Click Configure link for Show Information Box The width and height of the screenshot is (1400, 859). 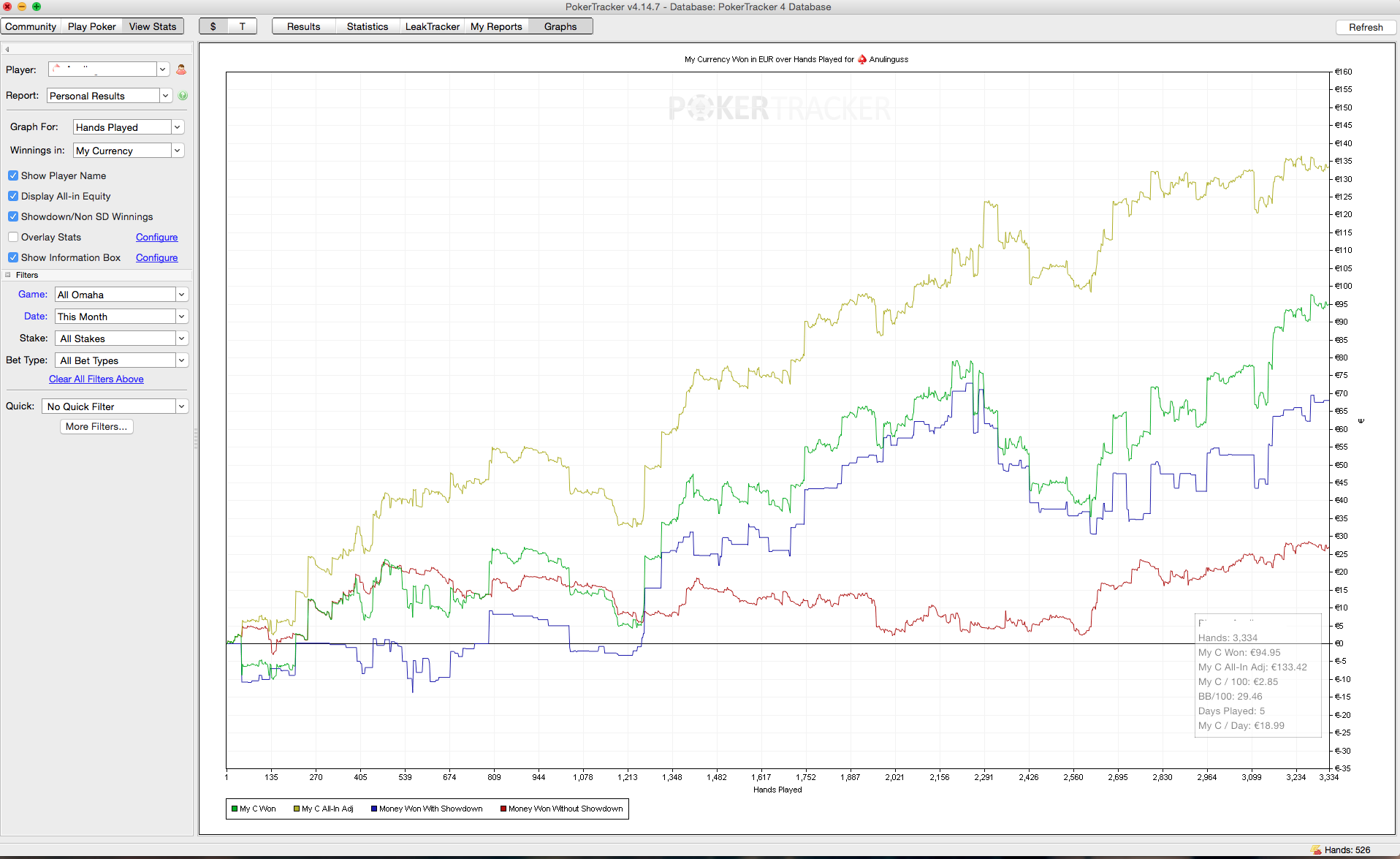pos(157,257)
